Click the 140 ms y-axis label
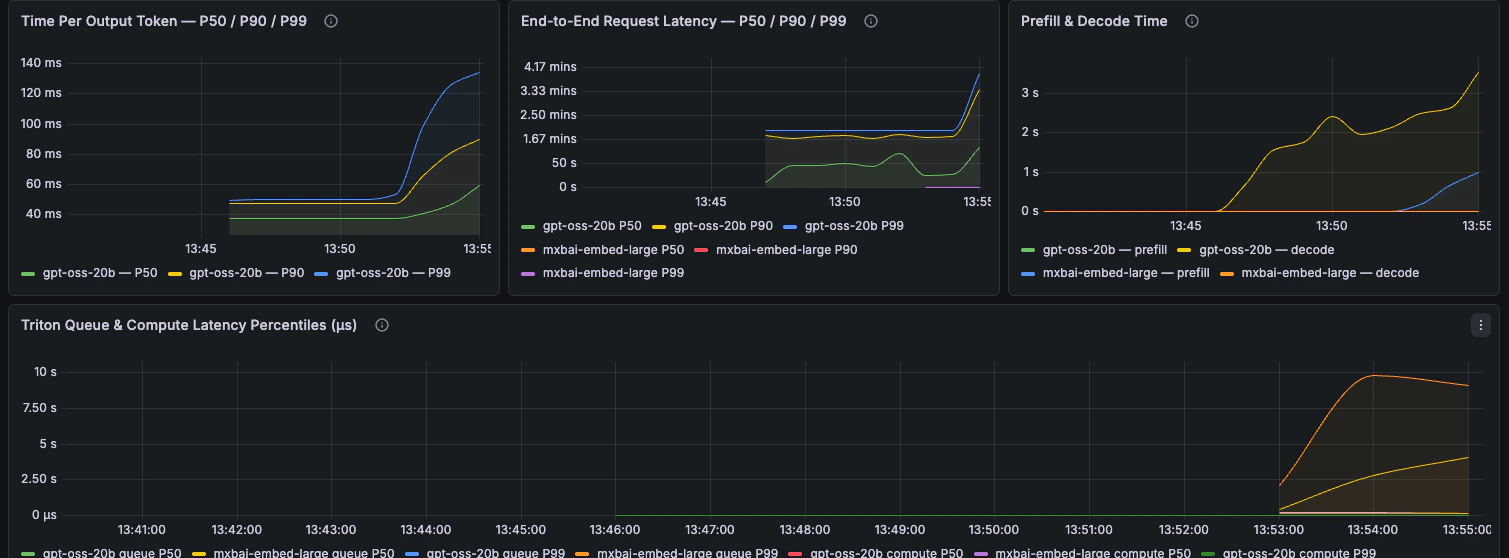 [x=41, y=62]
